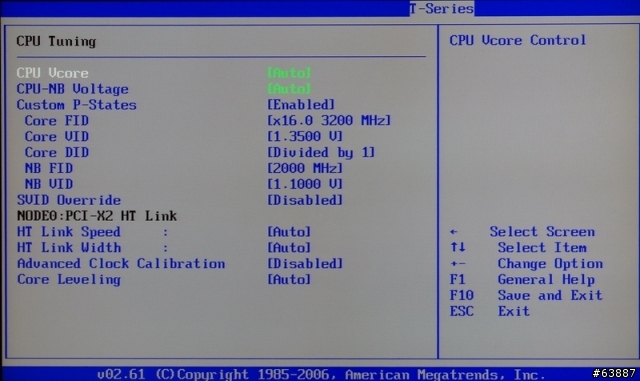This screenshot has height=381, width=640.
Task: Click the CPU Tuning page title
Action: point(56,41)
